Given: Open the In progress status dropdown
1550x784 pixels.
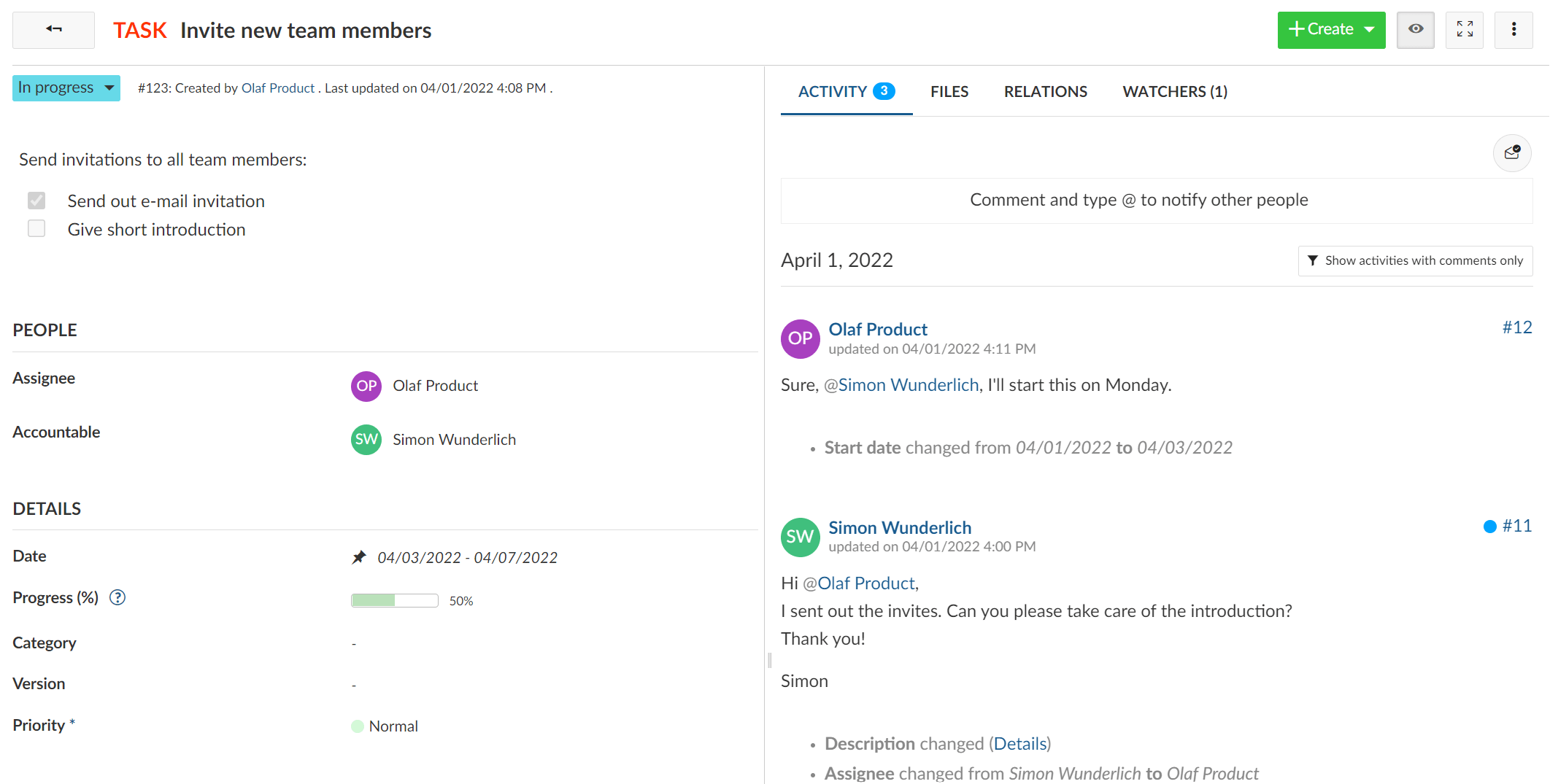Looking at the screenshot, I should (x=66, y=88).
